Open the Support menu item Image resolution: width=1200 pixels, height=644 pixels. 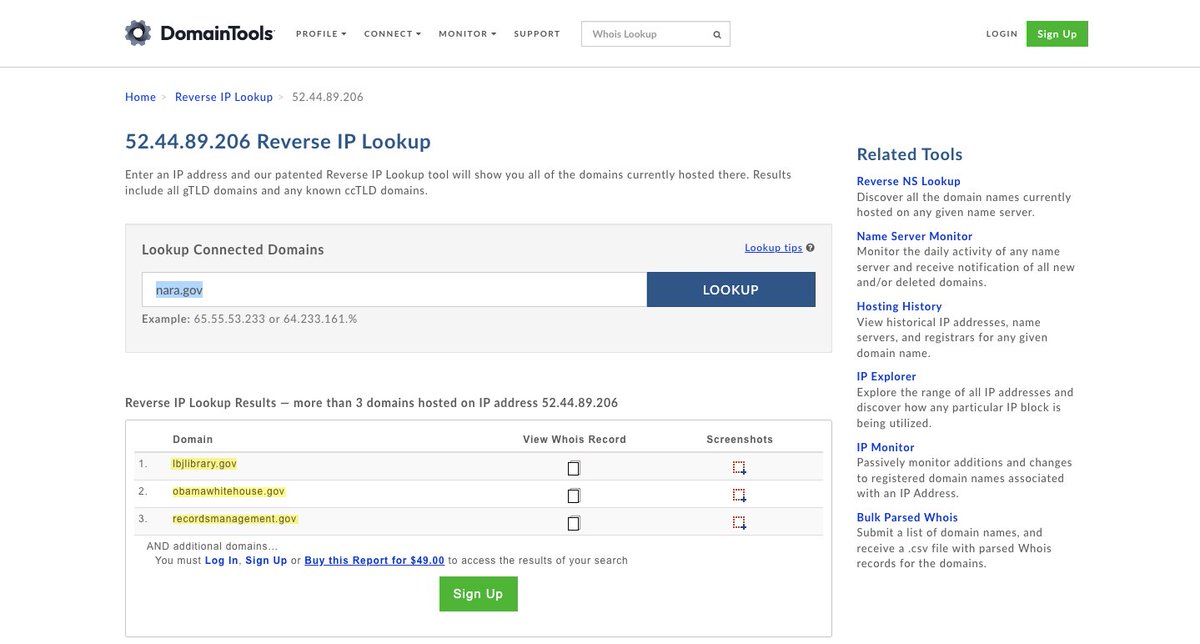(537, 34)
